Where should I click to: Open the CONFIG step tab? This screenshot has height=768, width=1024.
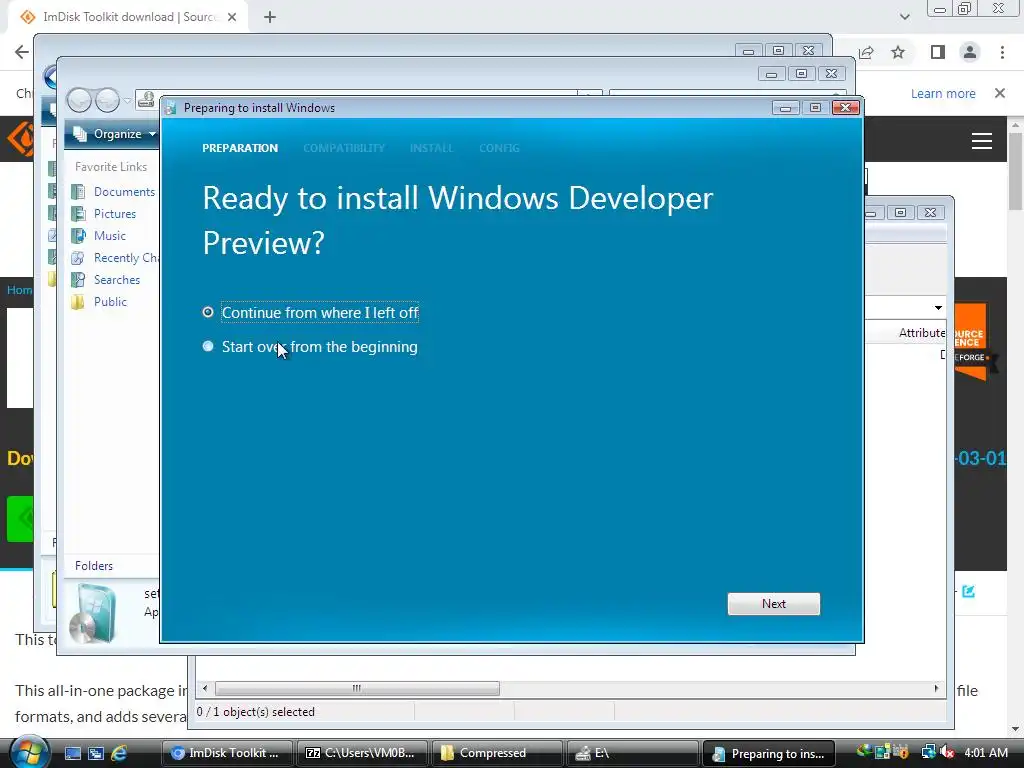tap(499, 148)
